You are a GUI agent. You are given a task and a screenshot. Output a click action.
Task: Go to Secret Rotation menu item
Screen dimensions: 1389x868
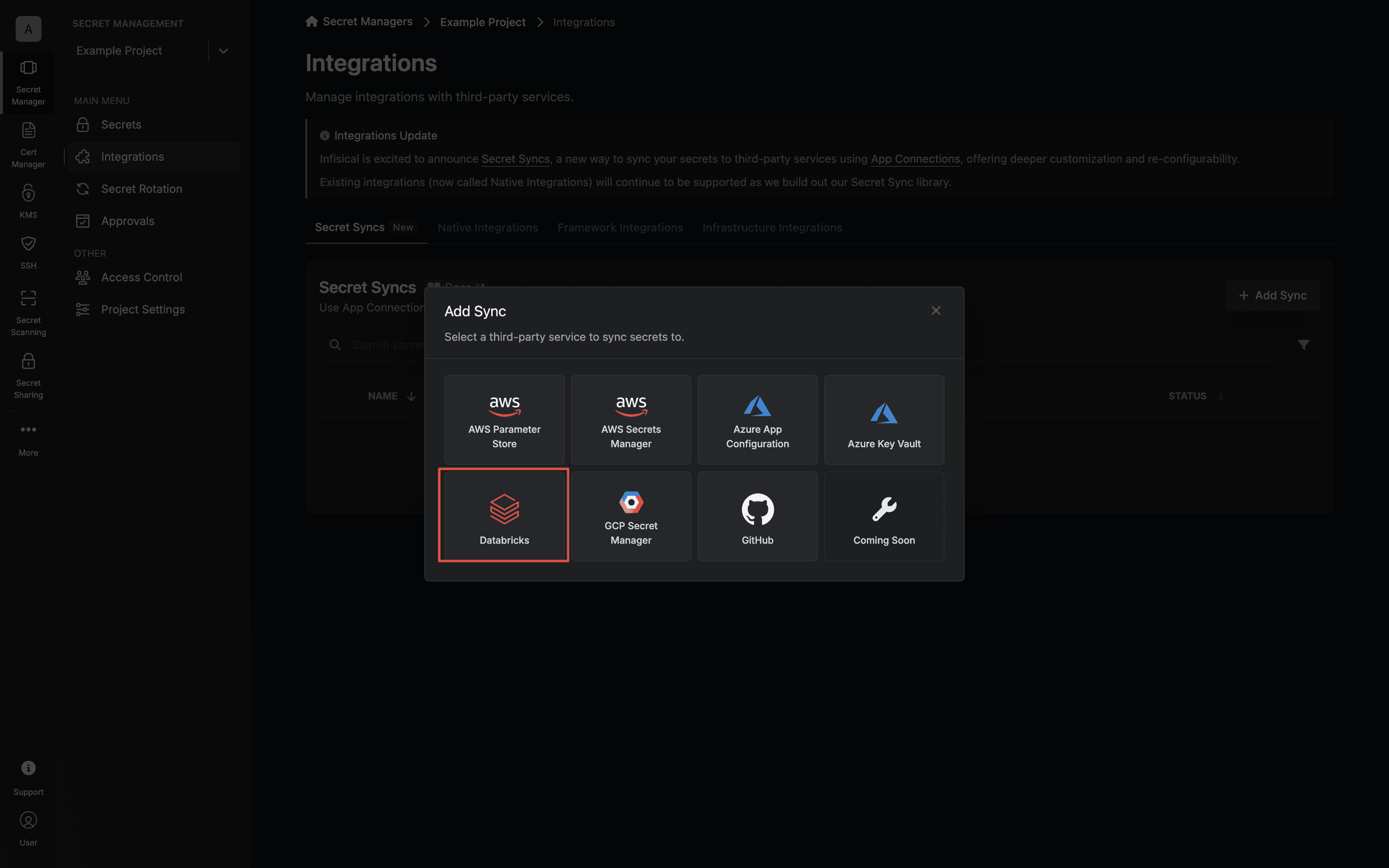tap(153, 189)
